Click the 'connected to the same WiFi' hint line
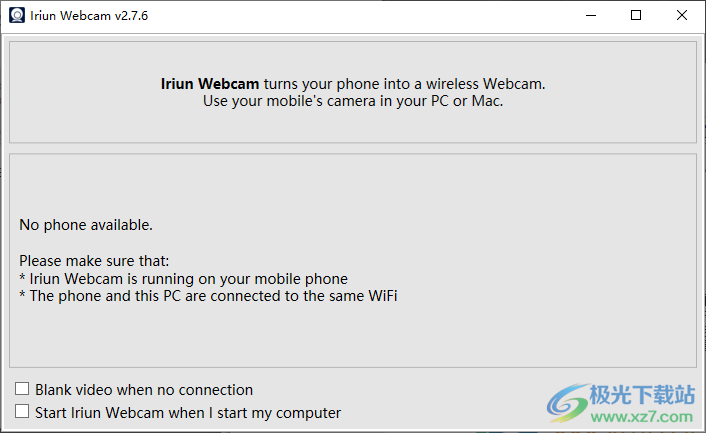This screenshot has height=433, width=706. (208, 296)
